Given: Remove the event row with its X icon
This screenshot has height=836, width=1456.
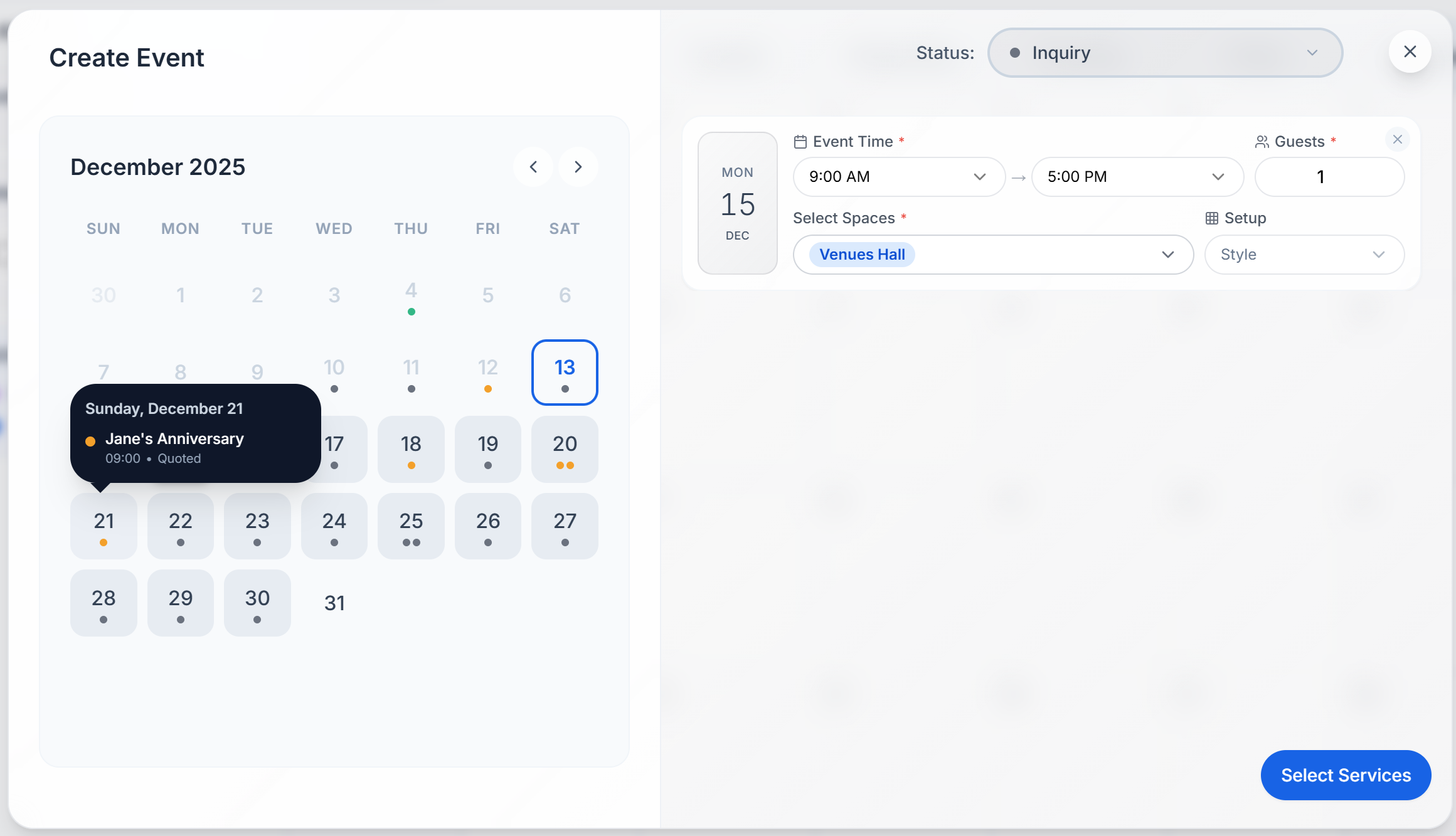Looking at the screenshot, I should click(x=1398, y=139).
